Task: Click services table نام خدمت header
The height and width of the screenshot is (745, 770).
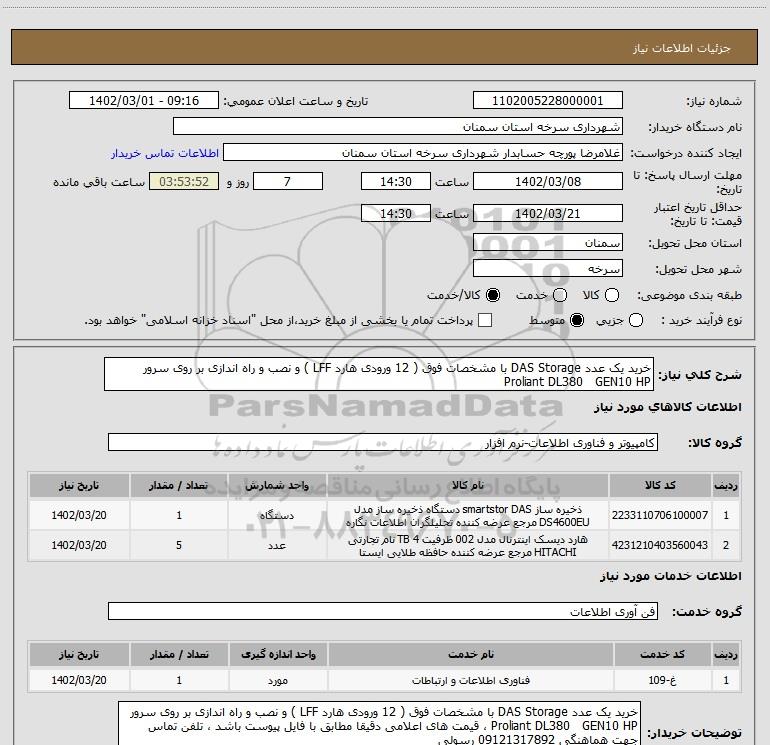Action: (x=470, y=655)
